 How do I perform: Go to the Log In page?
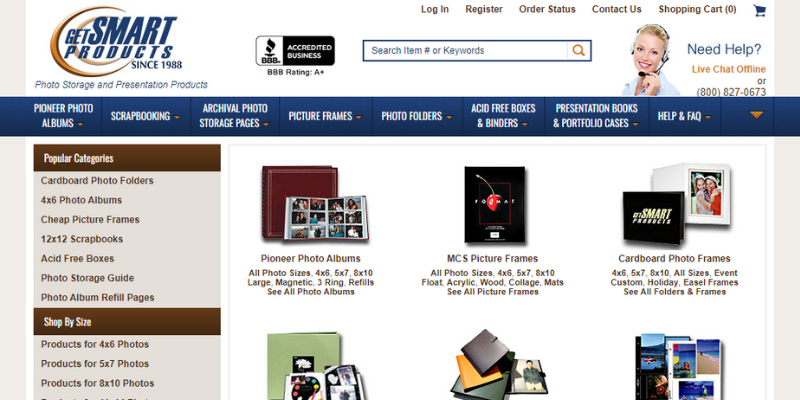point(435,9)
